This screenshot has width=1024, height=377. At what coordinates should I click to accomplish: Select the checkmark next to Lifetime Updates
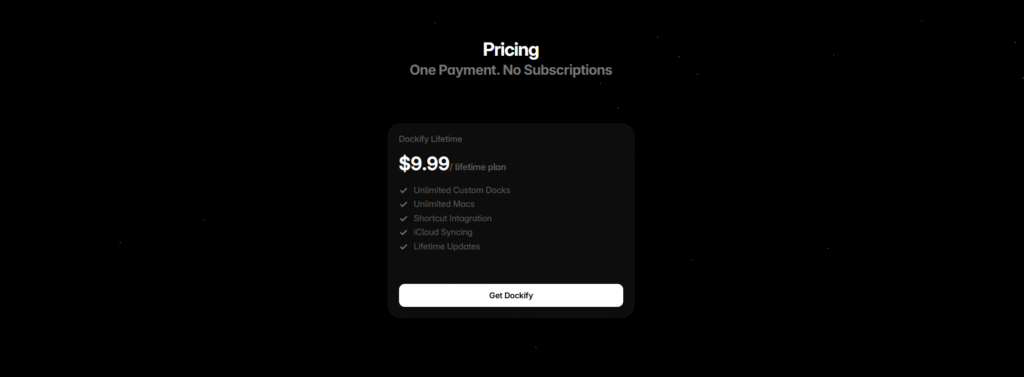(x=404, y=247)
